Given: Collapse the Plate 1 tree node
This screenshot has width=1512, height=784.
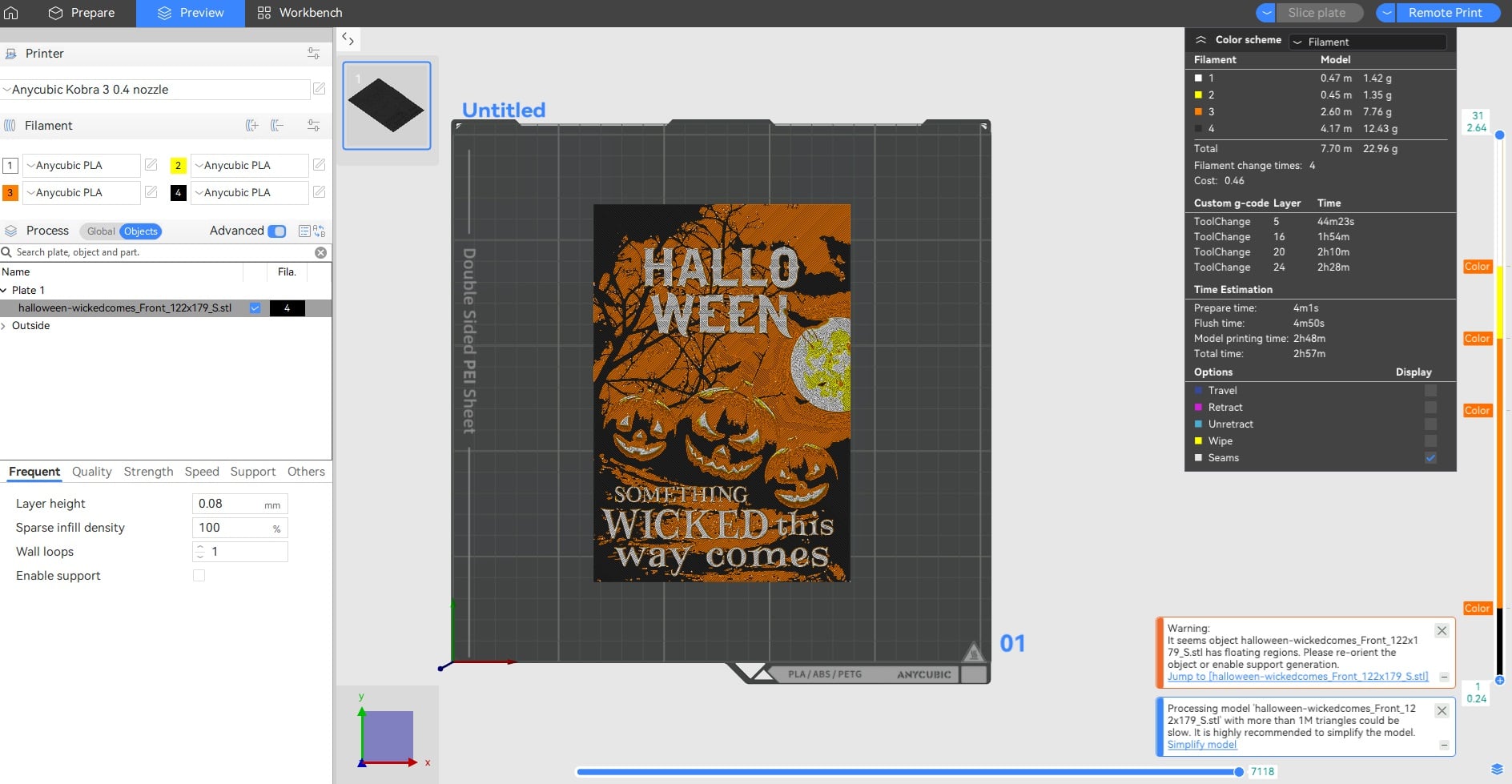Looking at the screenshot, I should pos(4,290).
